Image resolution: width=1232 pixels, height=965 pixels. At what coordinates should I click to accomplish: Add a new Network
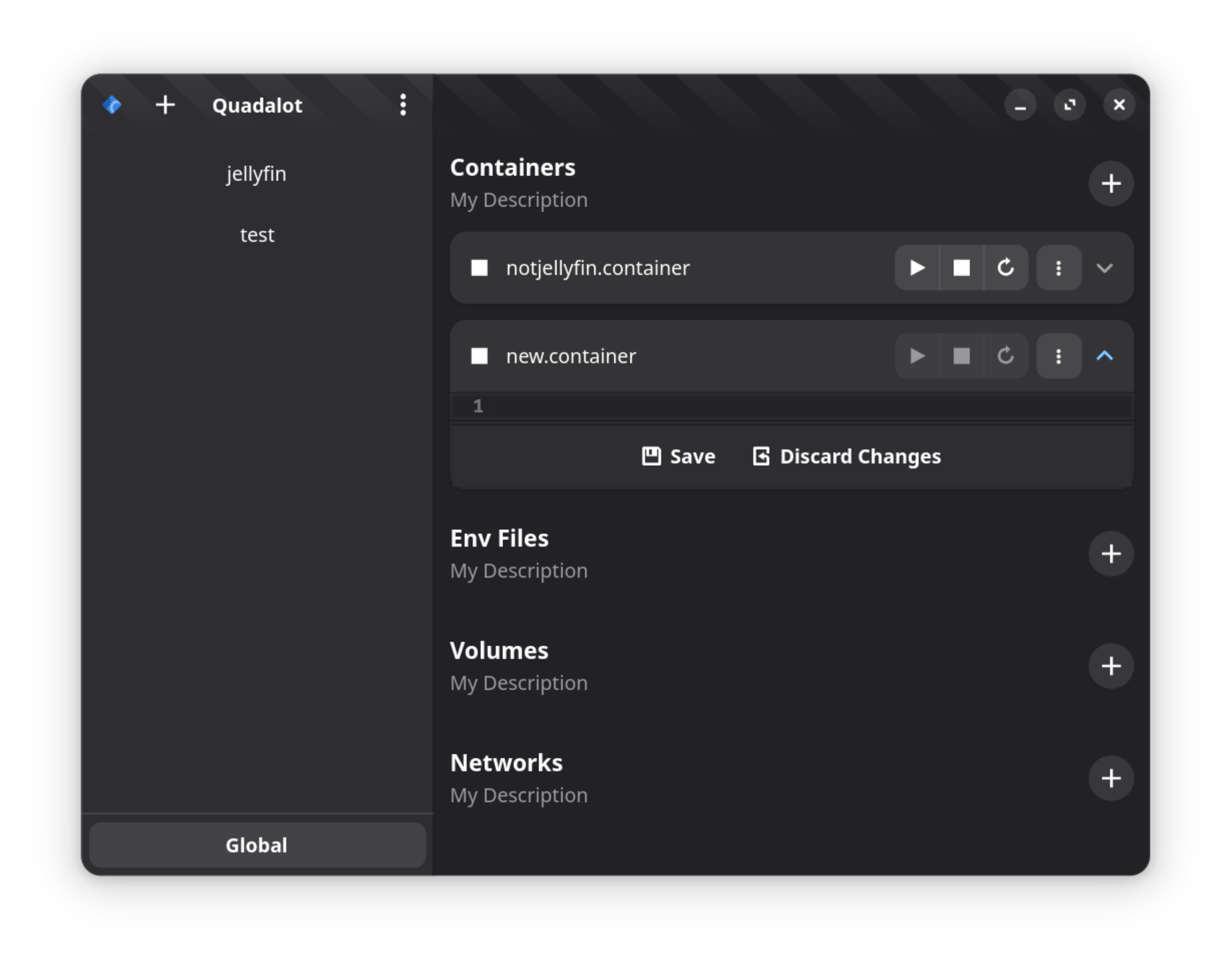pos(1111,778)
